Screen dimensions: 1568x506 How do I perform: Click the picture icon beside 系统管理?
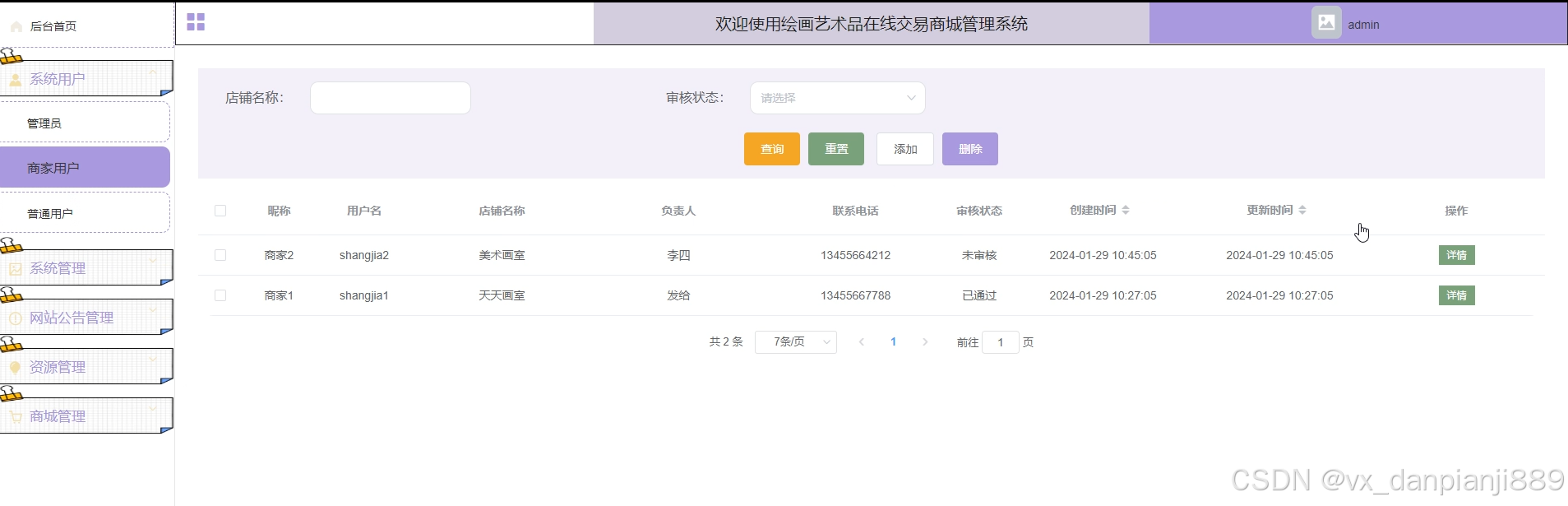16,269
